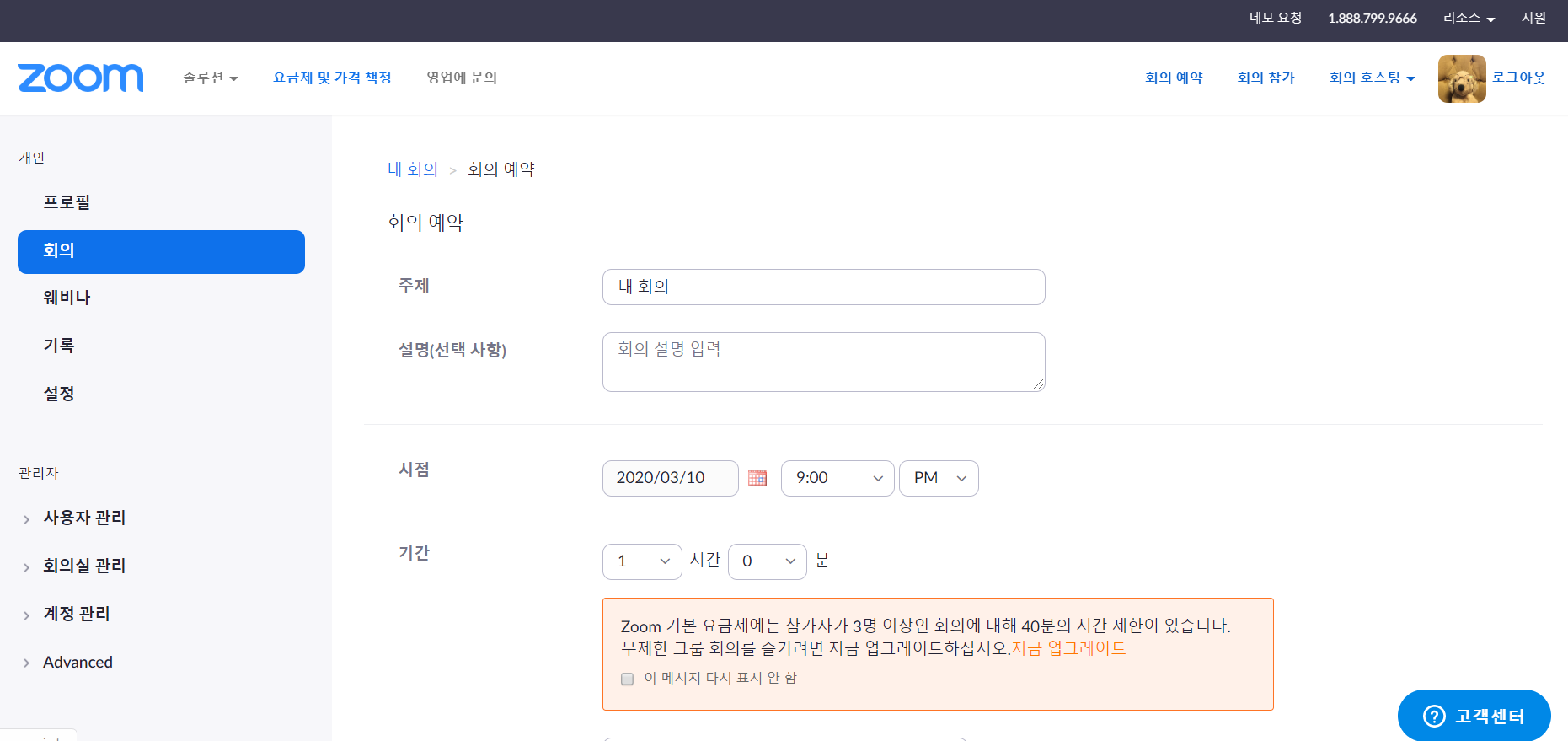Click the 주제 input field
Screen dimensions: 1568x741
(824, 287)
